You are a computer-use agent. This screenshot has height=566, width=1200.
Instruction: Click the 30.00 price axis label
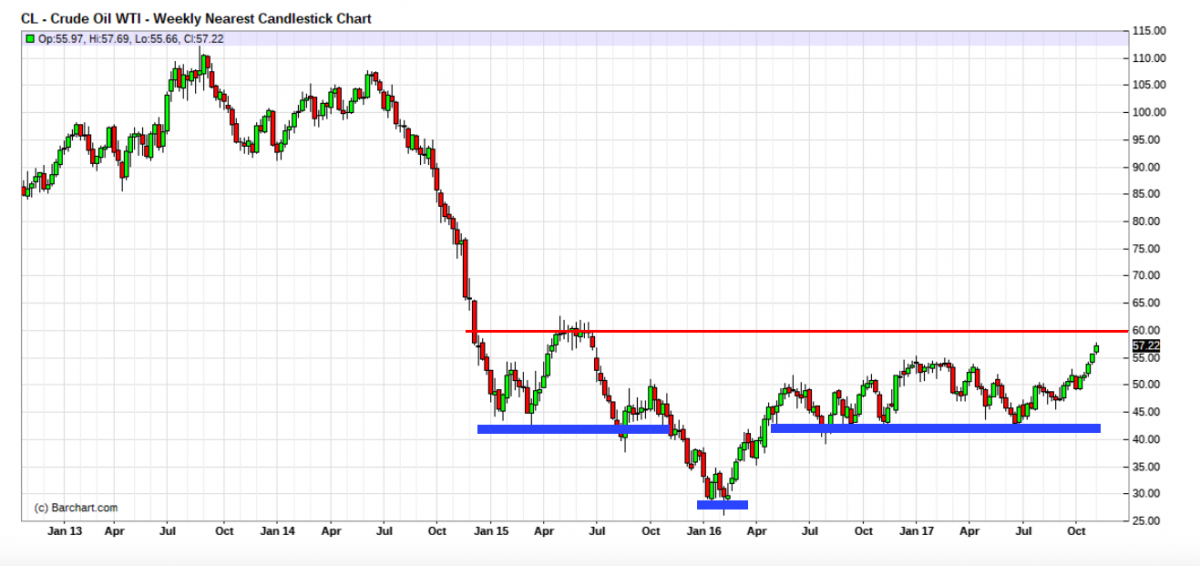tap(1146, 494)
